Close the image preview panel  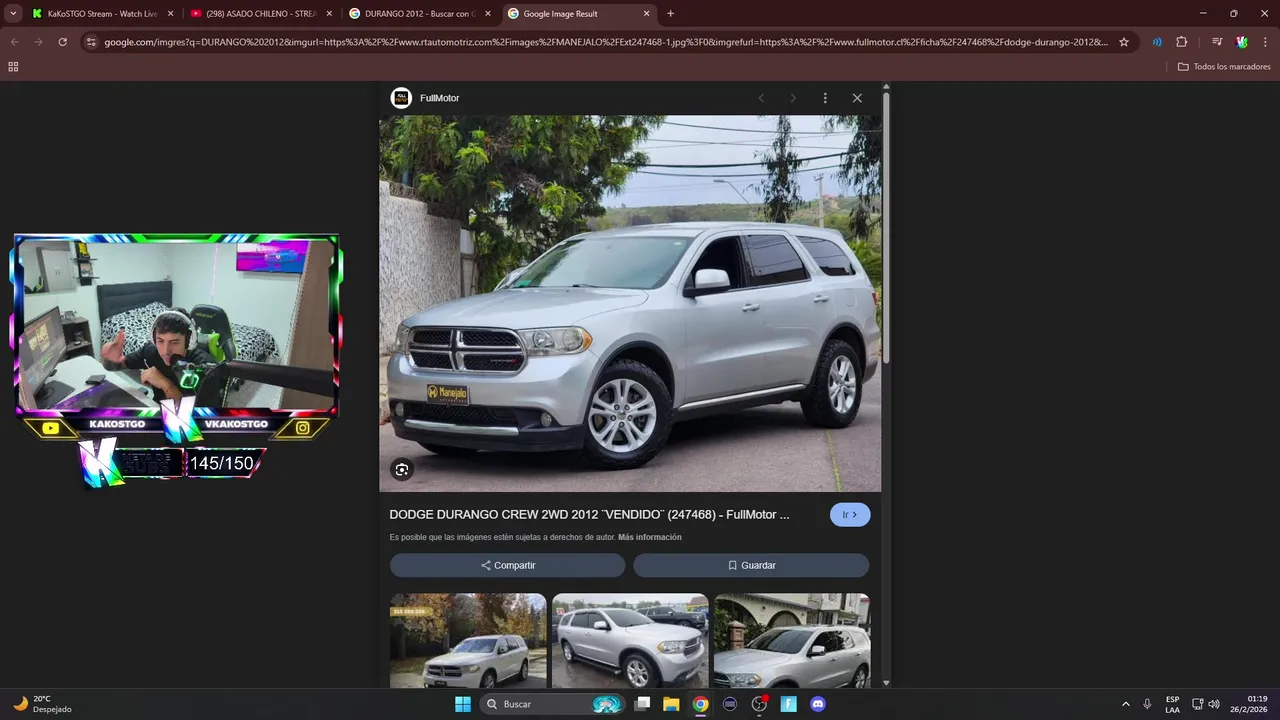857,98
